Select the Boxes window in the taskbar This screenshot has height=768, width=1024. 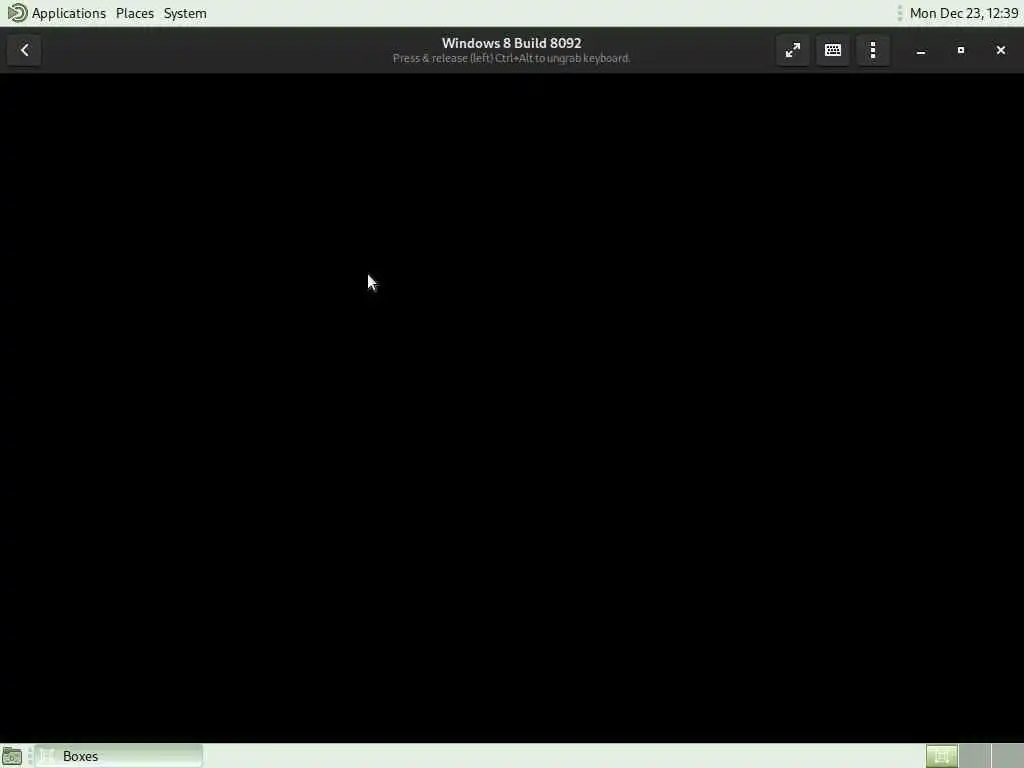point(119,756)
